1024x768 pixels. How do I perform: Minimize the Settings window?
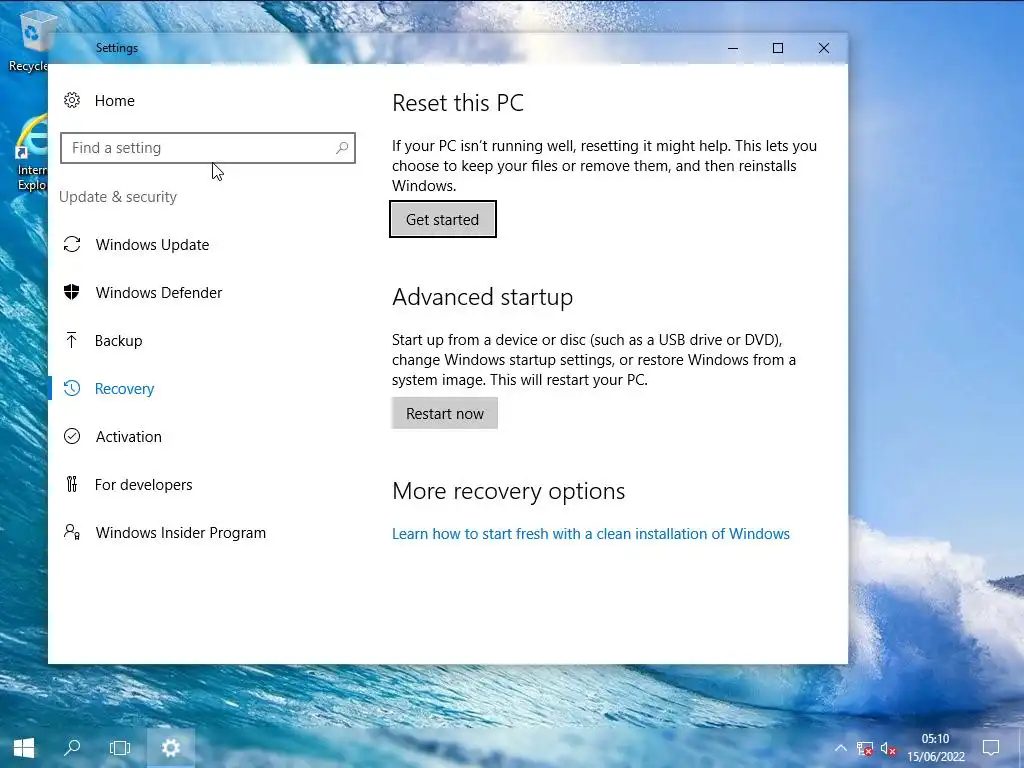tap(733, 48)
